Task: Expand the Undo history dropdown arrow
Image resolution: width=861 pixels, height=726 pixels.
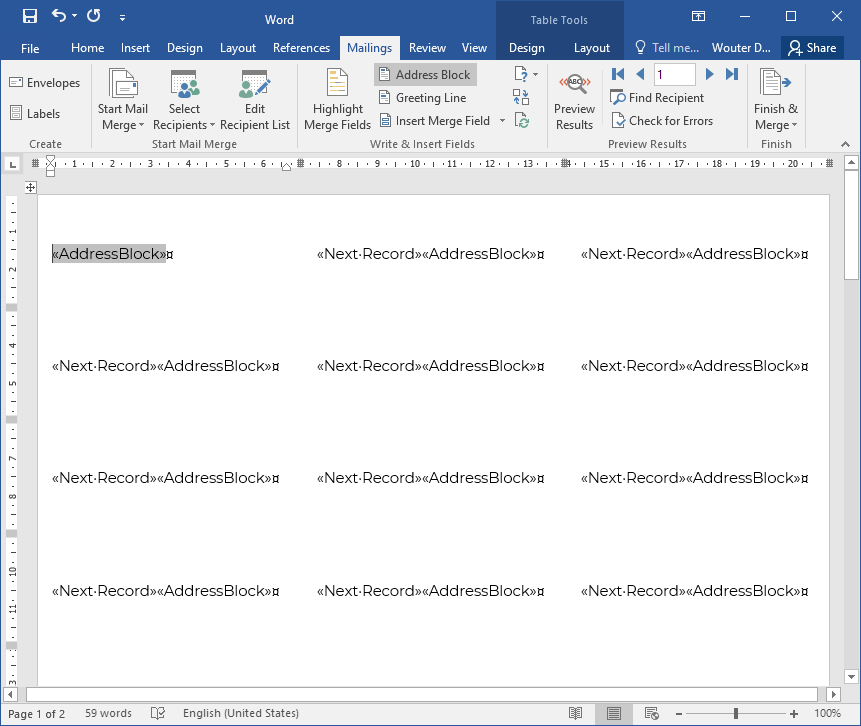Action: pyautogui.click(x=74, y=16)
